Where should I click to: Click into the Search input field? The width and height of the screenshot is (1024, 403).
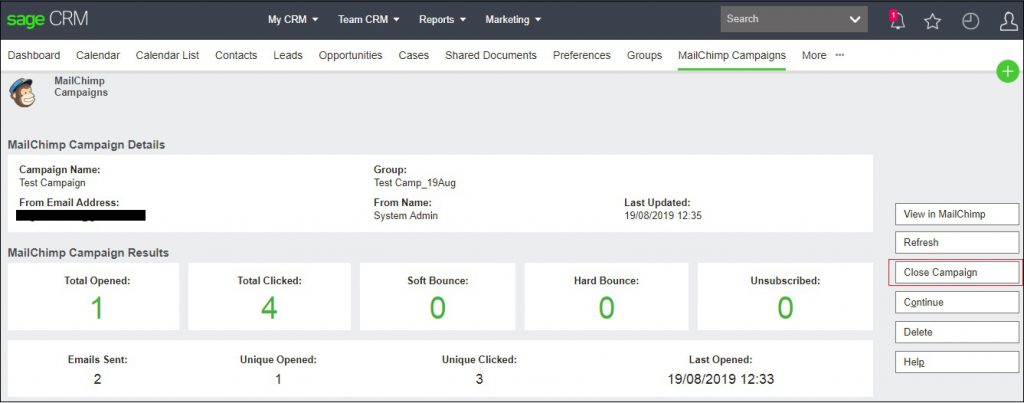(781, 19)
